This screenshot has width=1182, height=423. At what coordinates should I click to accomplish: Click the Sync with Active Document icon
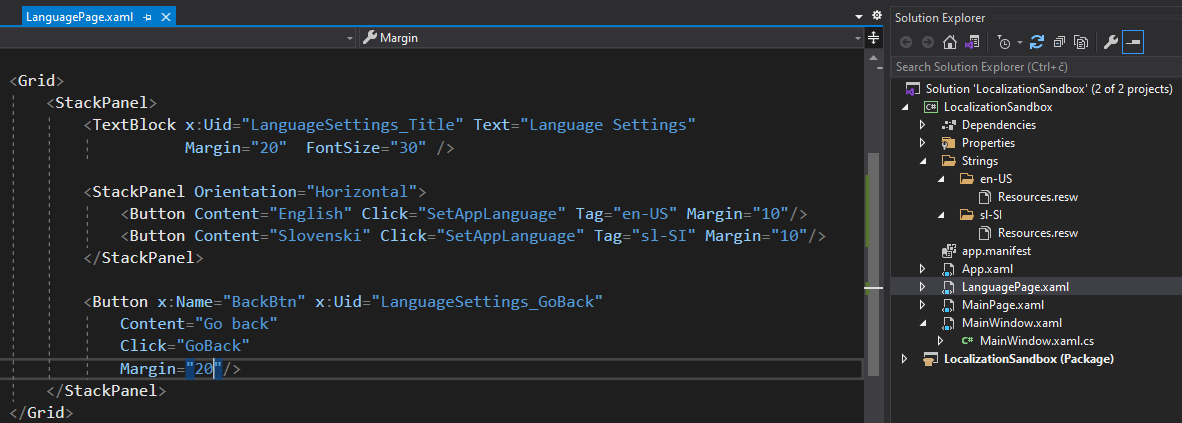pyautogui.click(x=1037, y=42)
